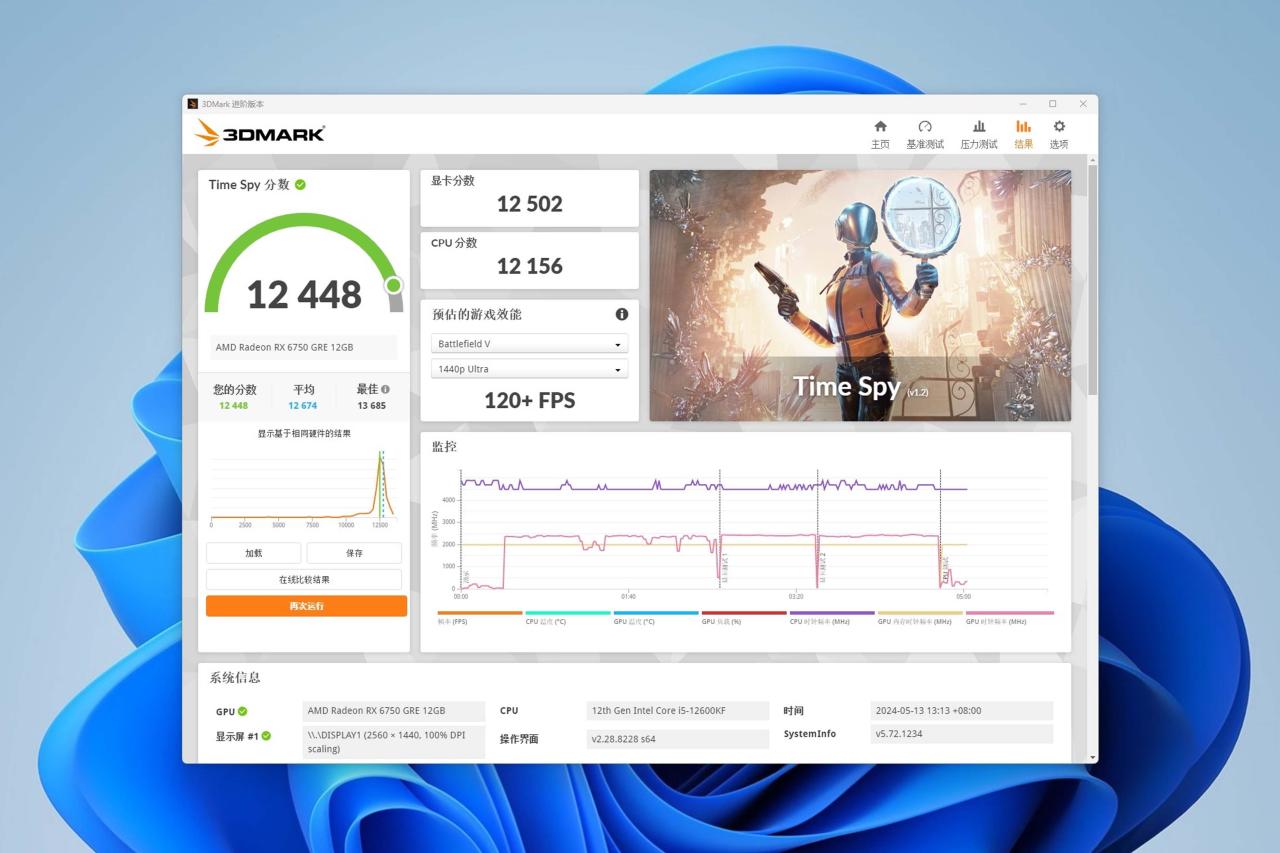The height and width of the screenshot is (853, 1280).
Task: Click the 显卡测试 2 marker line in the monitoring chart
Action: coord(818,530)
